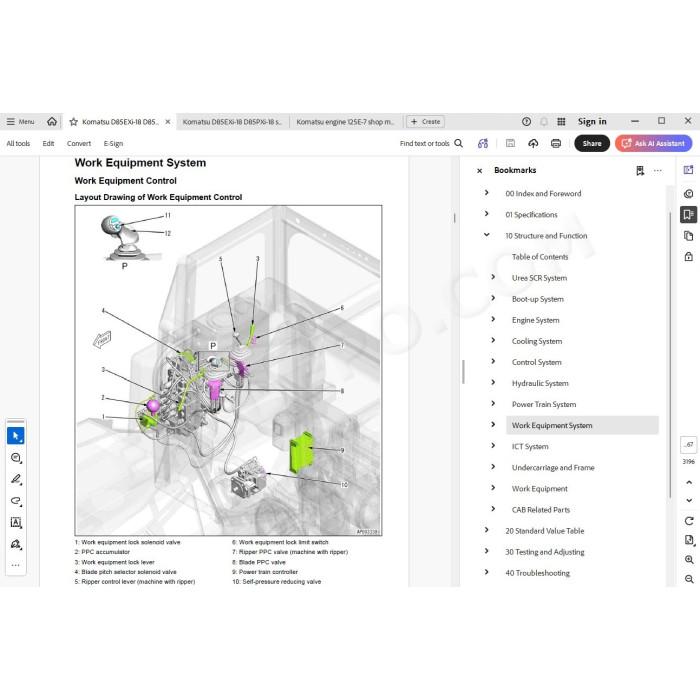Expand the Hydraulic System bookmark
This screenshot has width=700, height=700.
493,383
